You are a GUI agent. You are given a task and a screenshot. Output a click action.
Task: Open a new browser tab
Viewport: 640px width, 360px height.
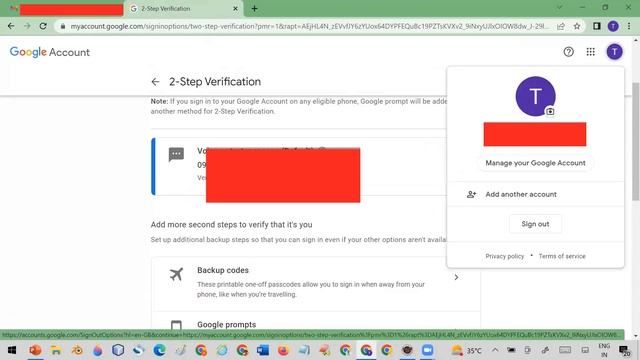[x=254, y=8]
